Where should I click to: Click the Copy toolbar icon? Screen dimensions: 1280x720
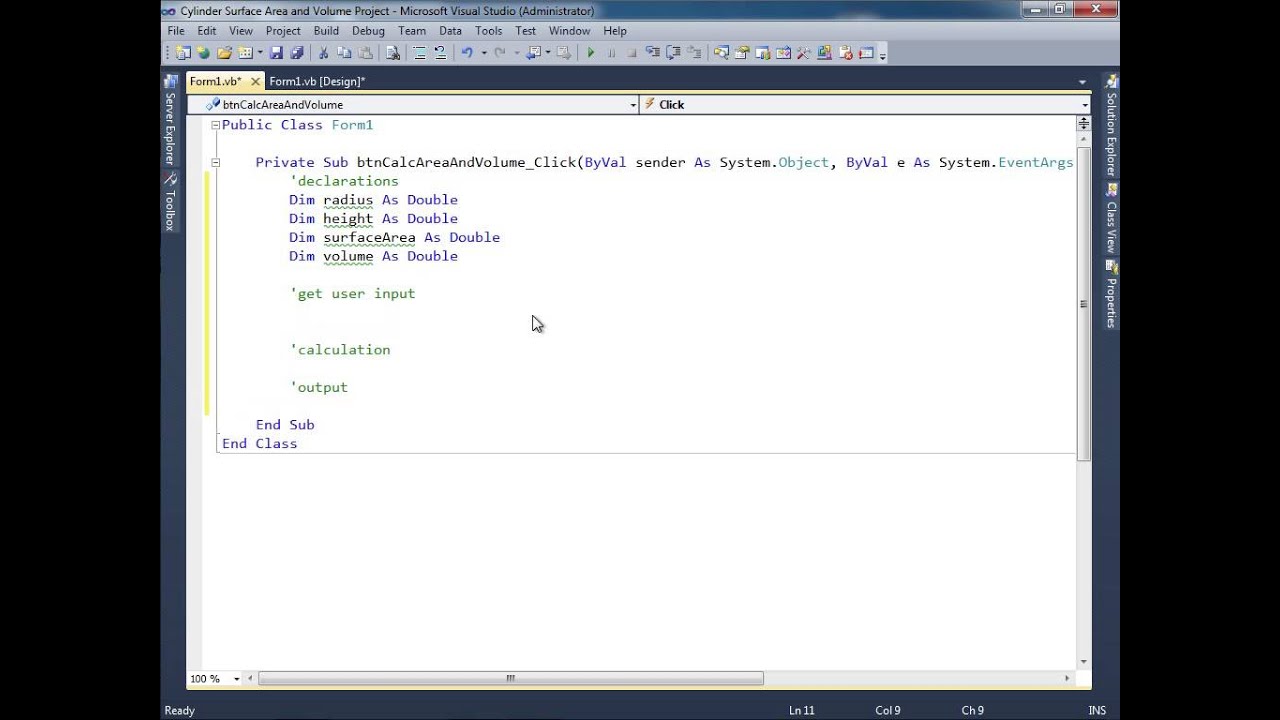(x=344, y=52)
